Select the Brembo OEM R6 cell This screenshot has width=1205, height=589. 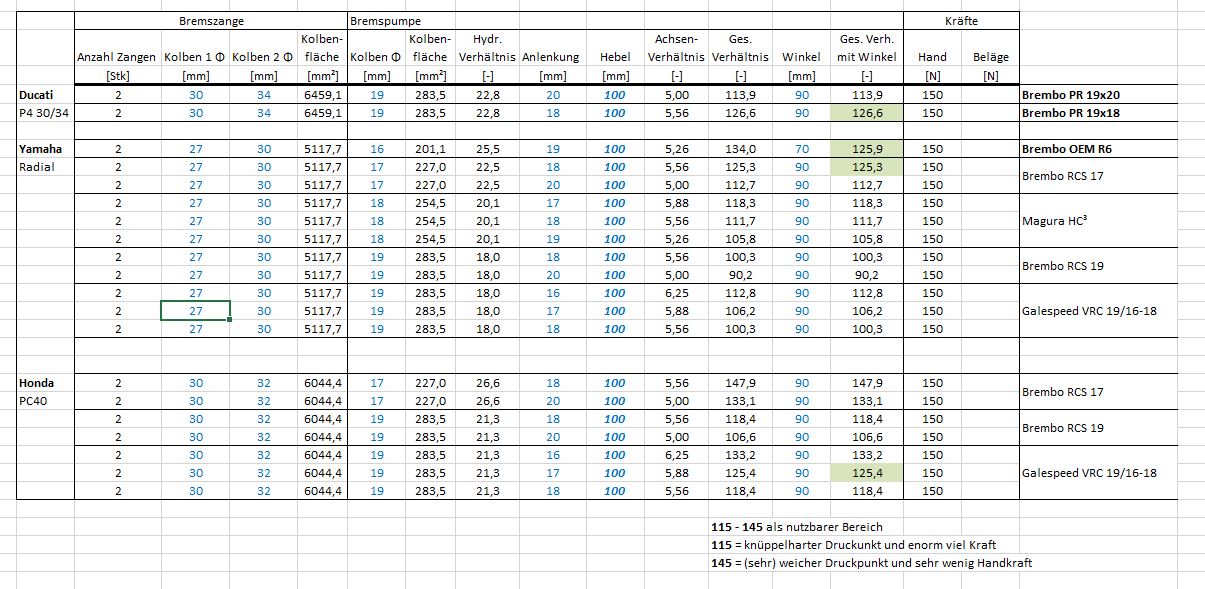coord(1068,149)
